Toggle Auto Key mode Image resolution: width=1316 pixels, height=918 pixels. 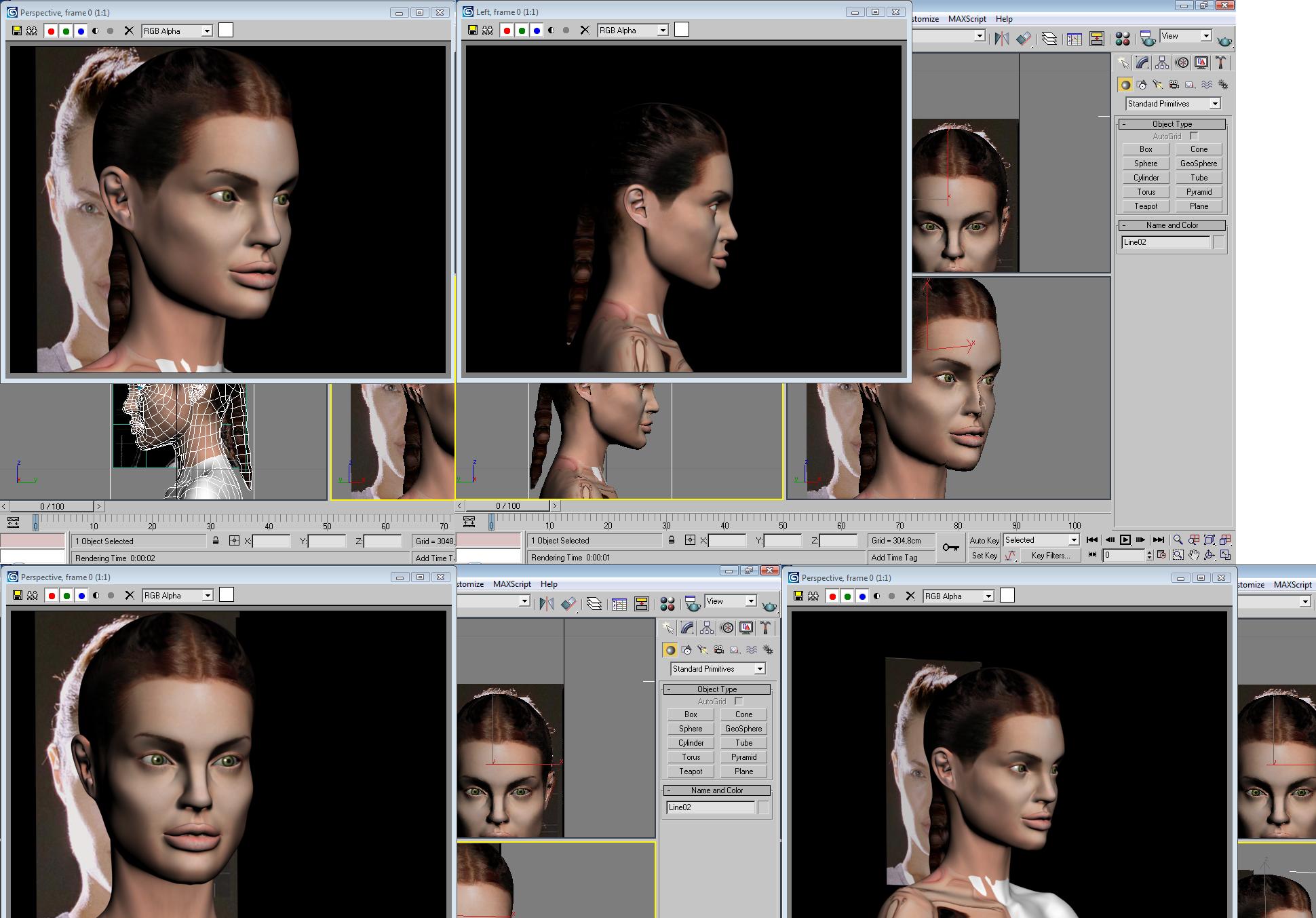[x=984, y=541]
